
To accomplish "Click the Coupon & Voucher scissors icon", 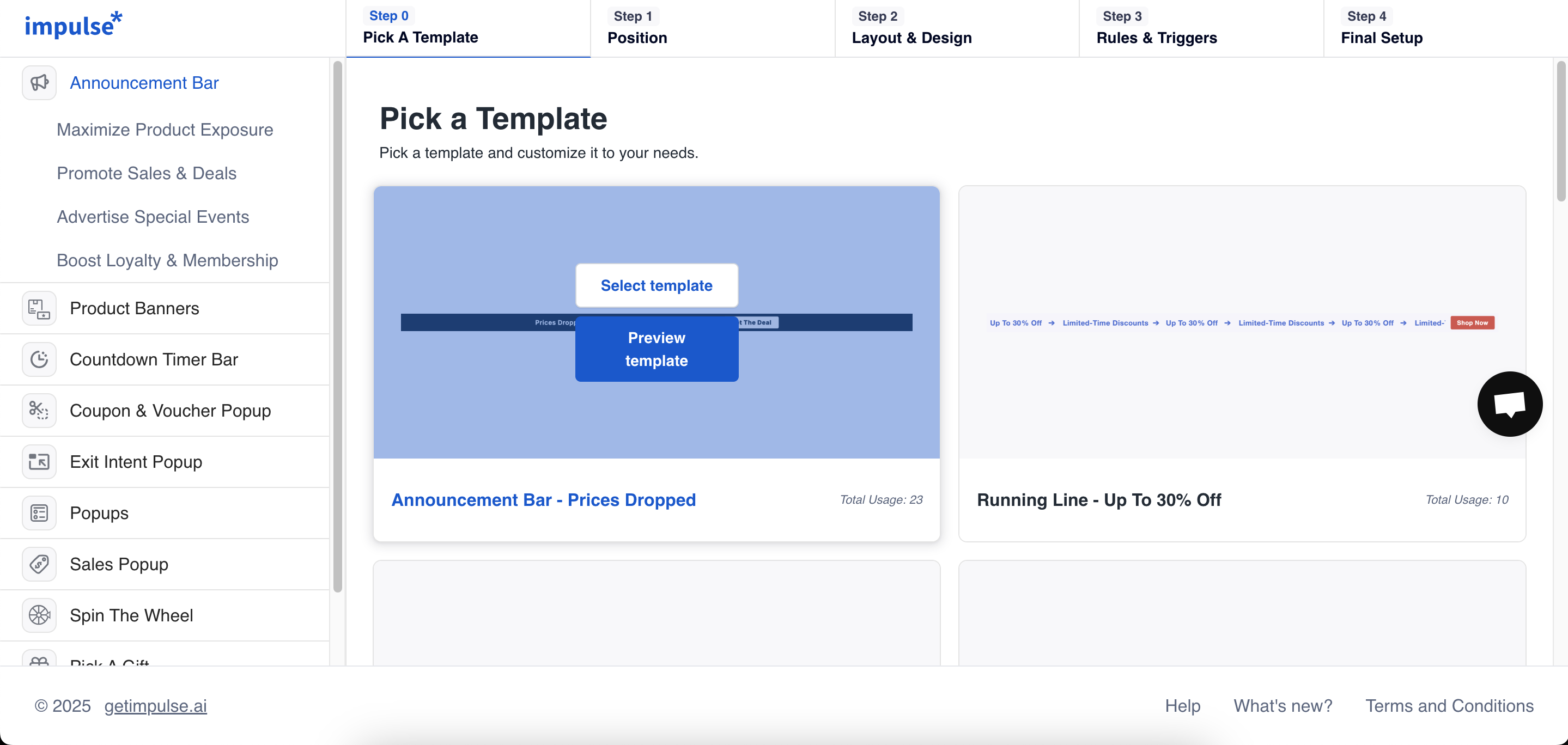I will pyautogui.click(x=39, y=411).
